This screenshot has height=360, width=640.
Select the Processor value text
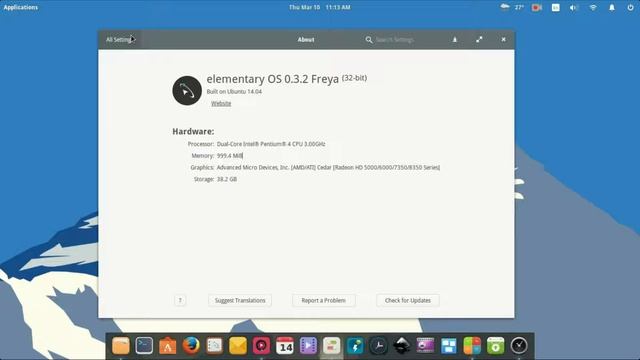[271, 144]
